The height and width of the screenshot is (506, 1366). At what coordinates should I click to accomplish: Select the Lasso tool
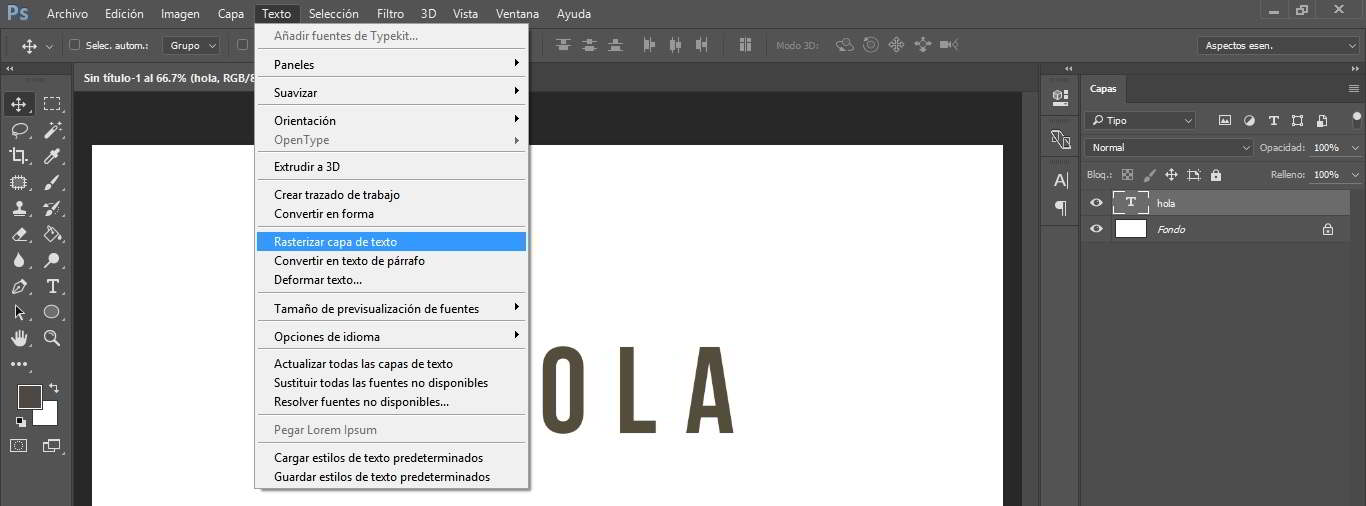[x=19, y=130]
